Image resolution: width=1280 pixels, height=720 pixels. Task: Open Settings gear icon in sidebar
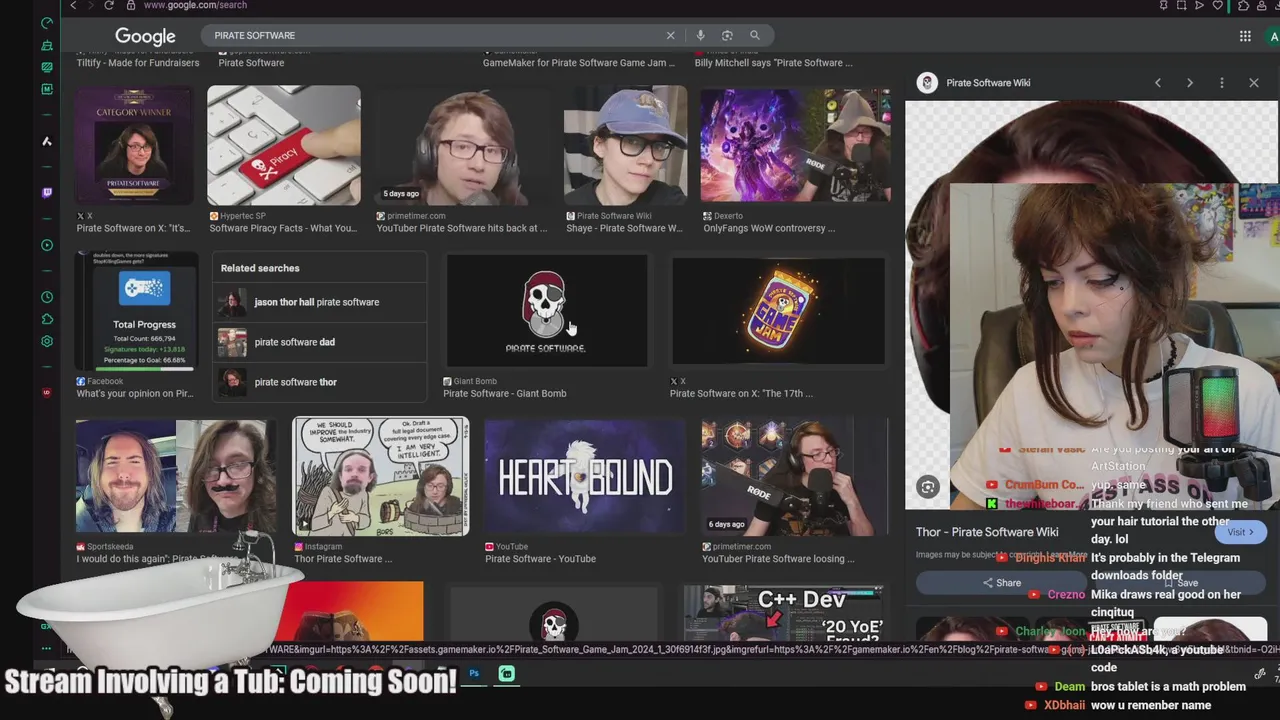coord(47,341)
